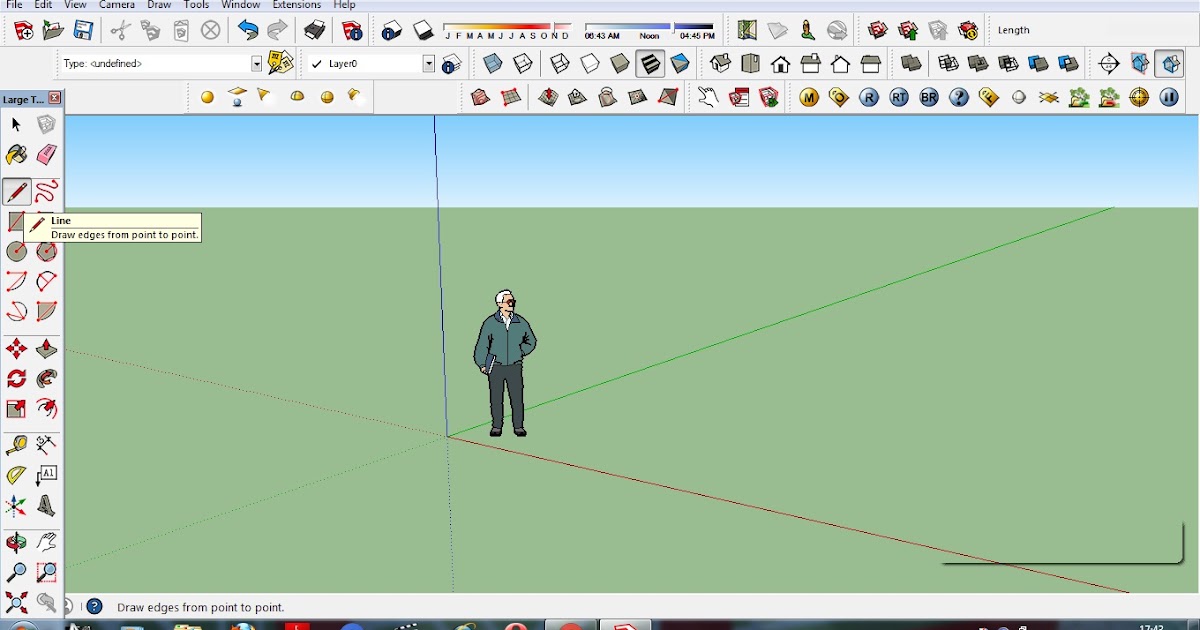Activate the Tape Measure tool

click(x=16, y=443)
